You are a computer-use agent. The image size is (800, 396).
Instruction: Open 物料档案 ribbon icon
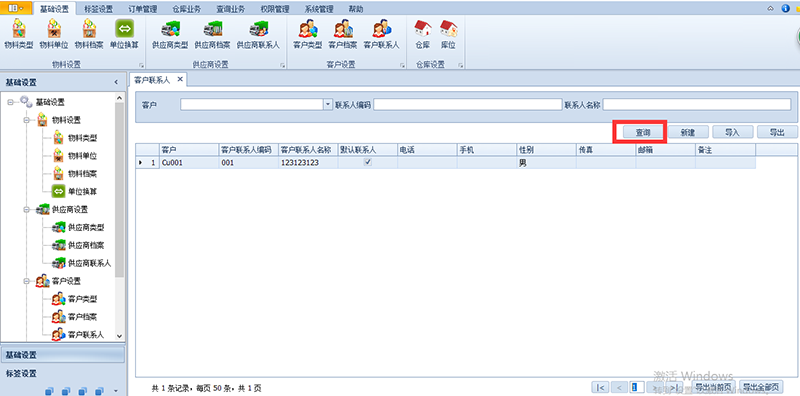89,35
